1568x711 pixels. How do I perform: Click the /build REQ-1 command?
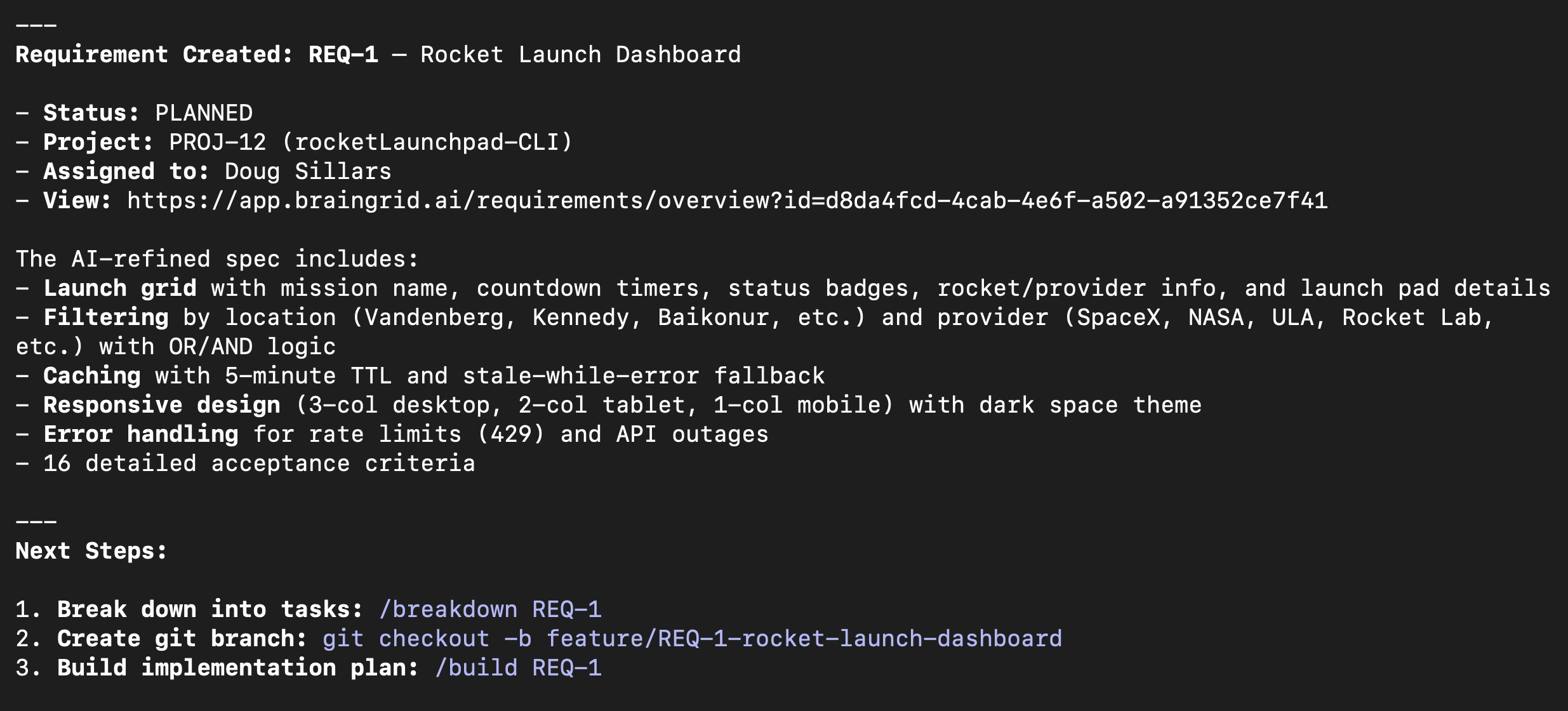[x=518, y=668]
